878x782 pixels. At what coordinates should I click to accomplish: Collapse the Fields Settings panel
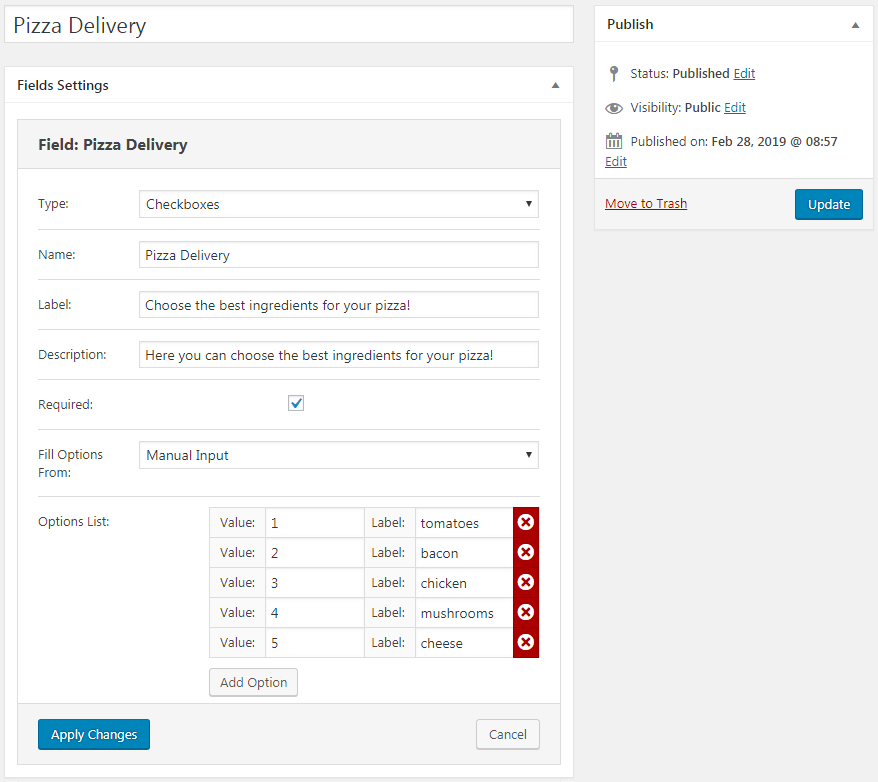pos(555,85)
